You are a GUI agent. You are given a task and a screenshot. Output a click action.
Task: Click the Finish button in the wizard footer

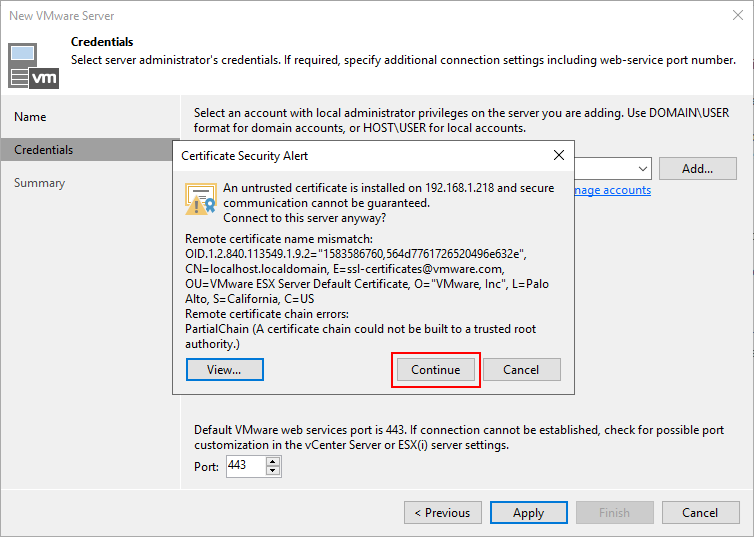point(614,512)
